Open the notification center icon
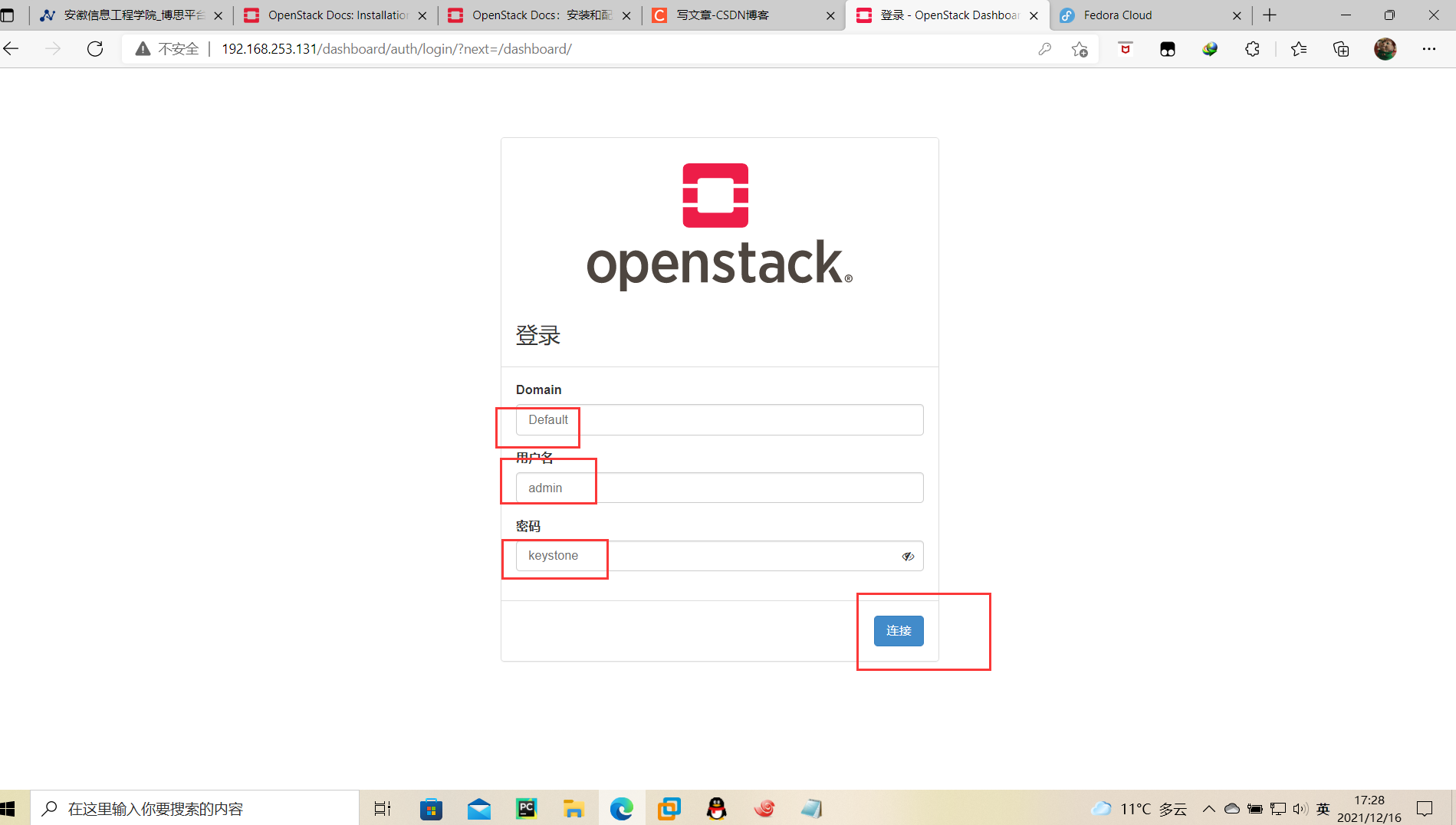The height and width of the screenshot is (825, 1456). click(1425, 809)
